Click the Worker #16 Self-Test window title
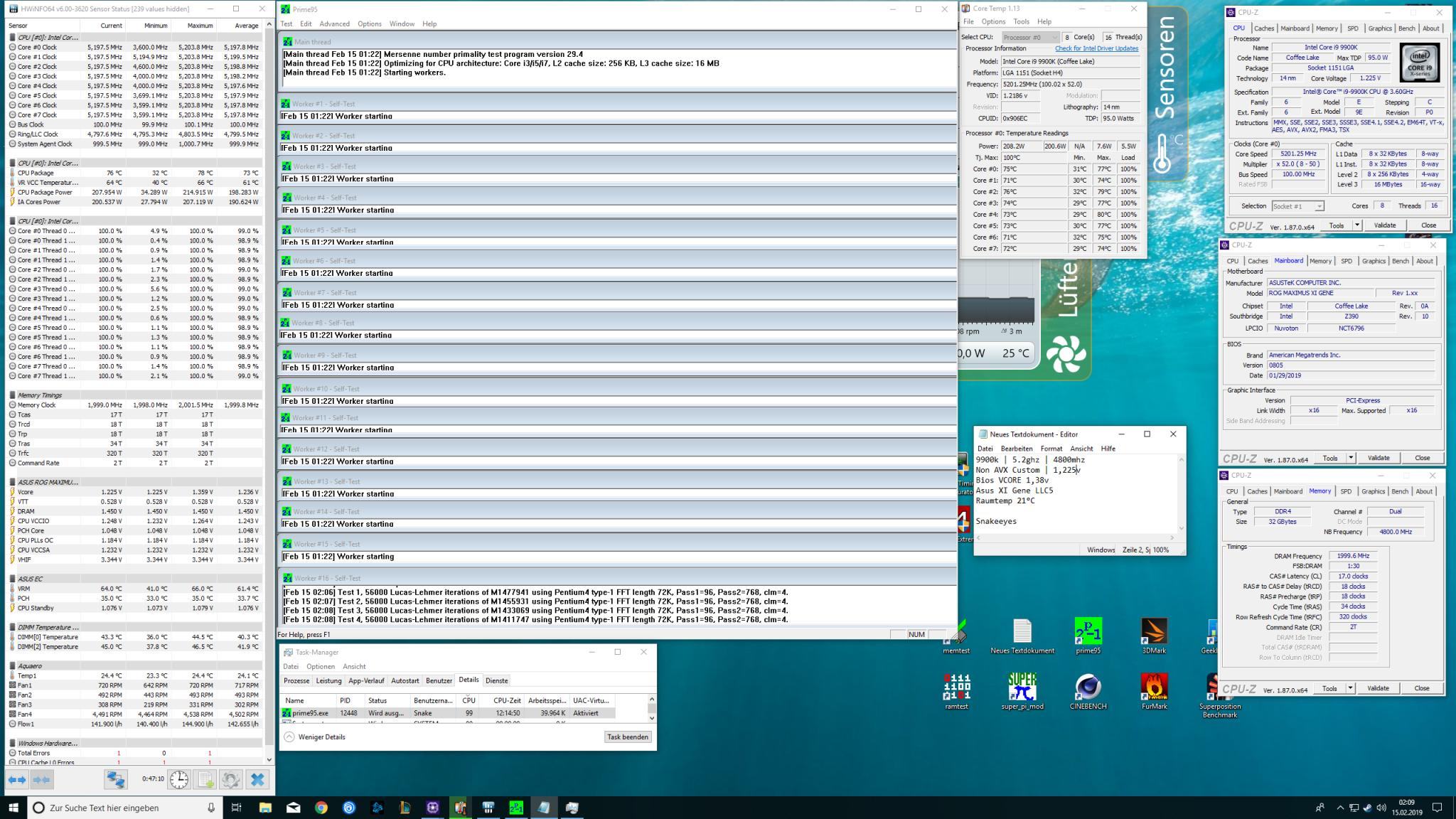The image size is (1456, 819). (x=327, y=578)
